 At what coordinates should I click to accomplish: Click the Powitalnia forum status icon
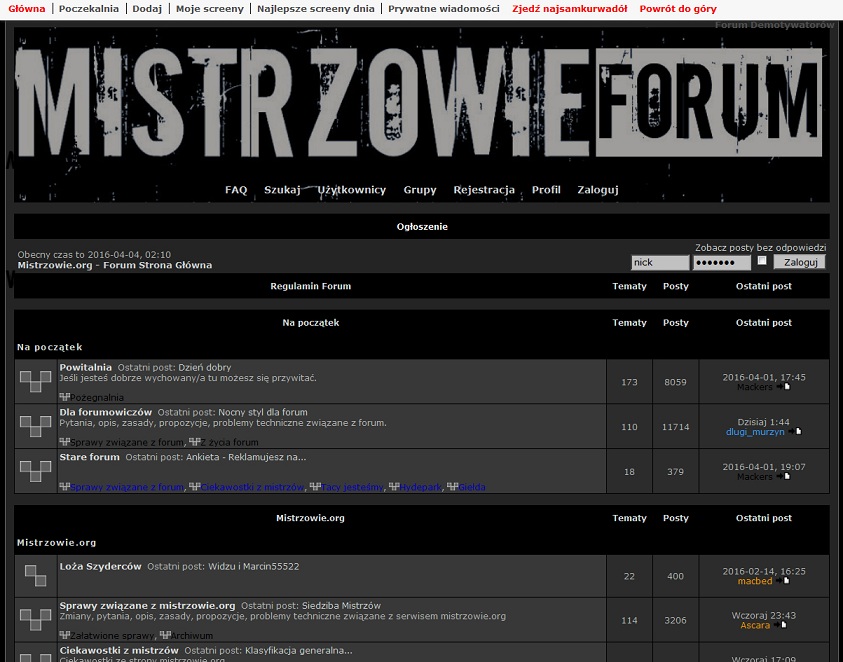tap(35, 381)
